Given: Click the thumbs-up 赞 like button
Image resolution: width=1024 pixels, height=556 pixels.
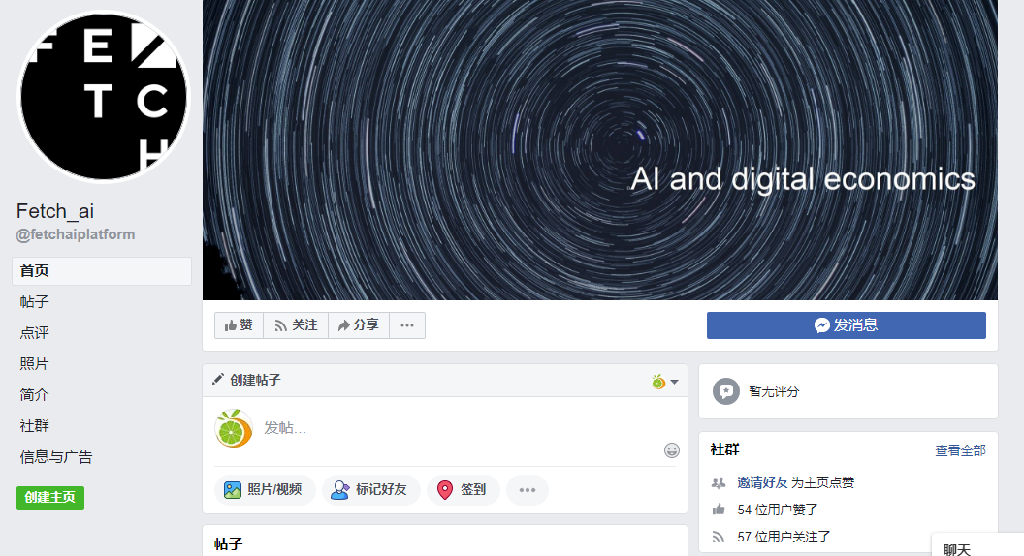Looking at the screenshot, I should (238, 325).
